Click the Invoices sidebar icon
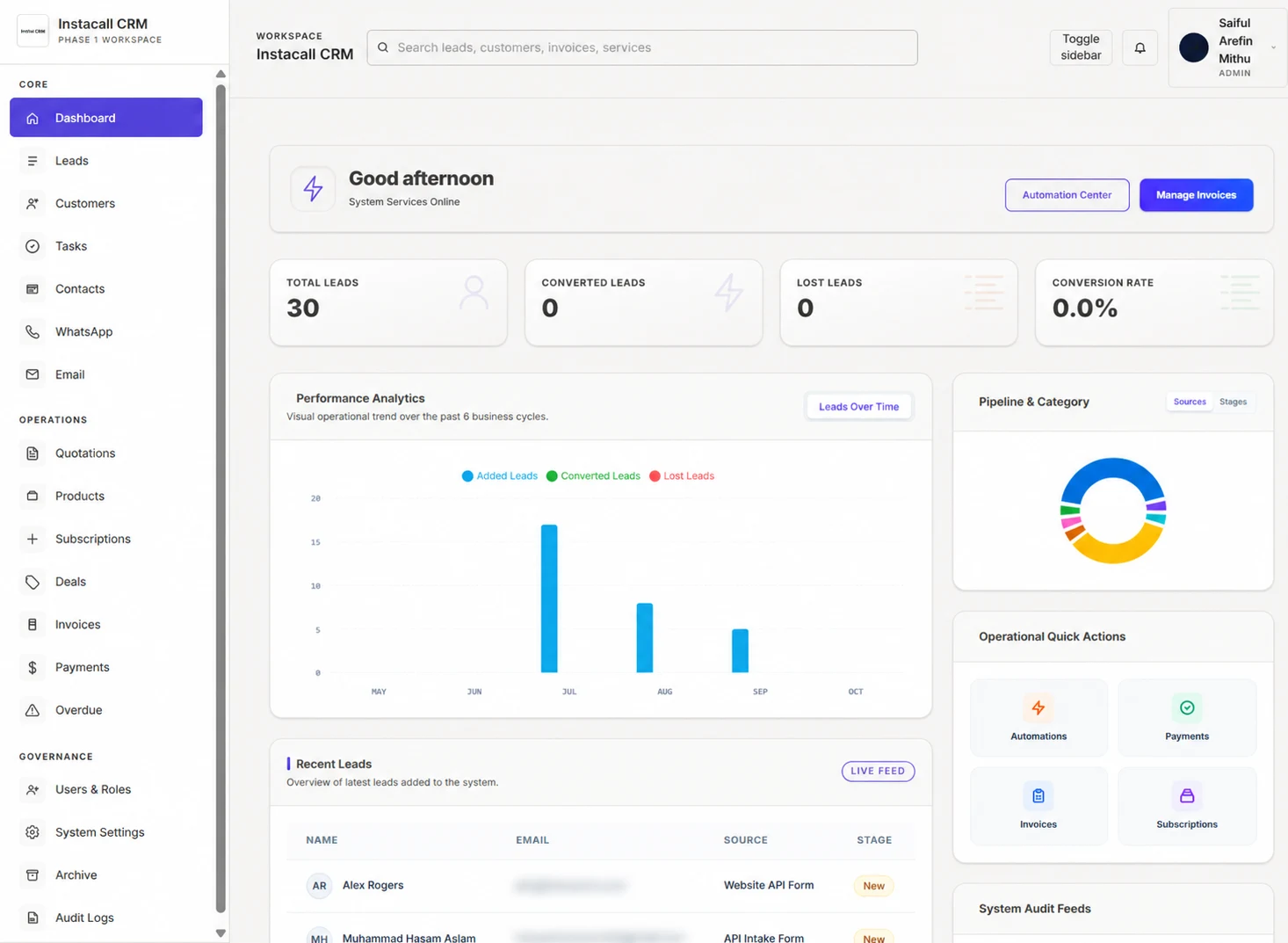 pyautogui.click(x=33, y=625)
